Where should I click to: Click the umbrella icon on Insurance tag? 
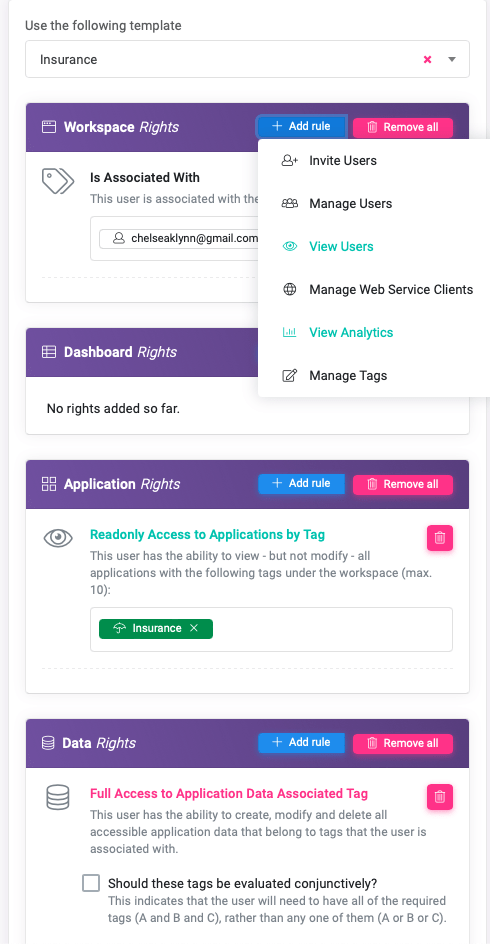click(x=119, y=628)
